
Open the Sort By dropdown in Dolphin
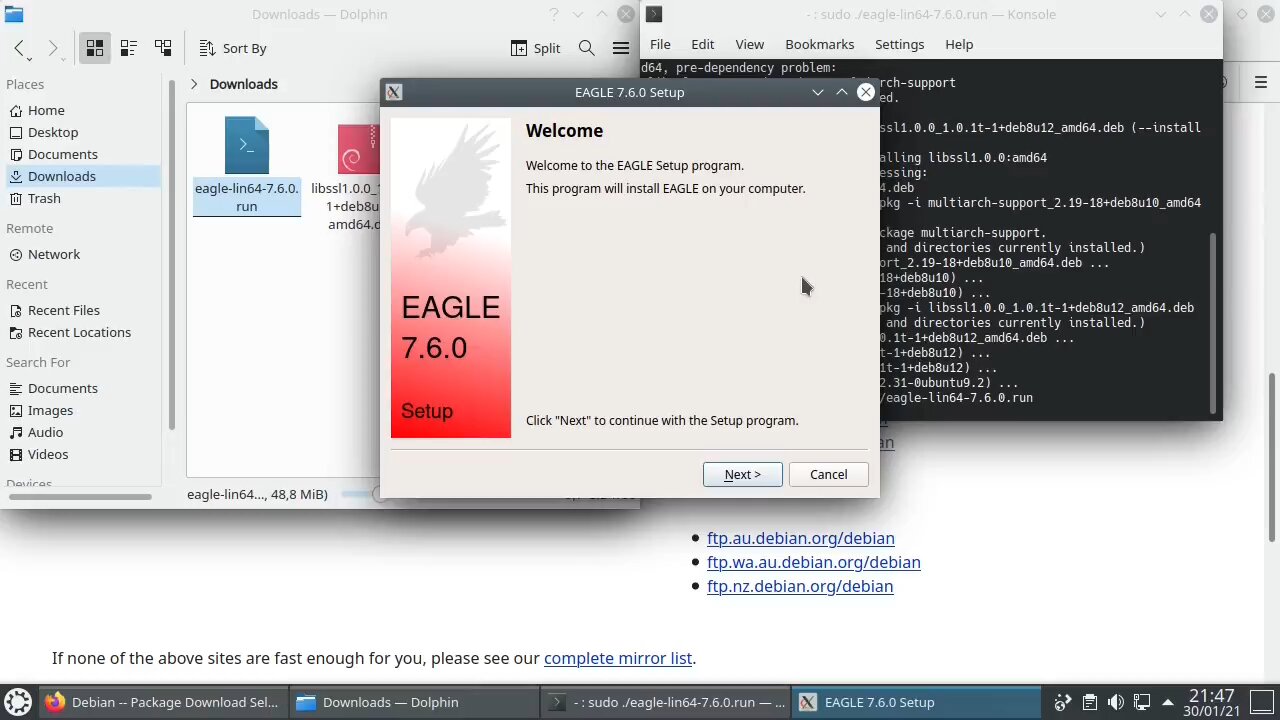(232, 48)
